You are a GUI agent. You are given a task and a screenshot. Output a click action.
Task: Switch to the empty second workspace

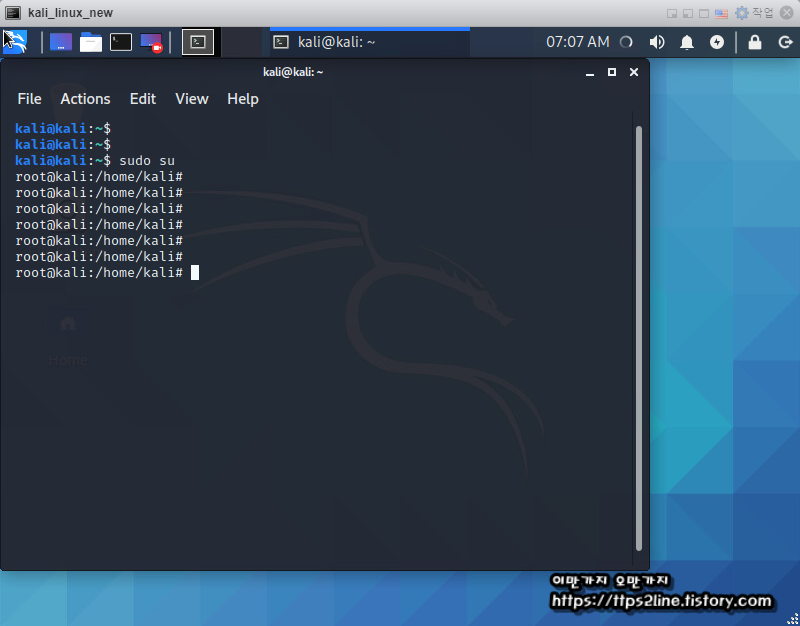tap(242, 42)
